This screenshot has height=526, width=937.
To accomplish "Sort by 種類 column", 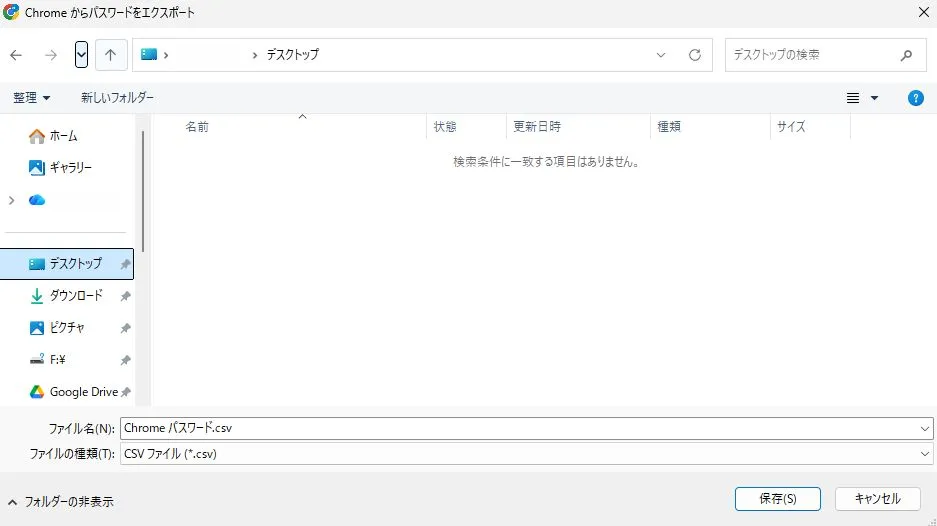I will pyautogui.click(x=669, y=127).
